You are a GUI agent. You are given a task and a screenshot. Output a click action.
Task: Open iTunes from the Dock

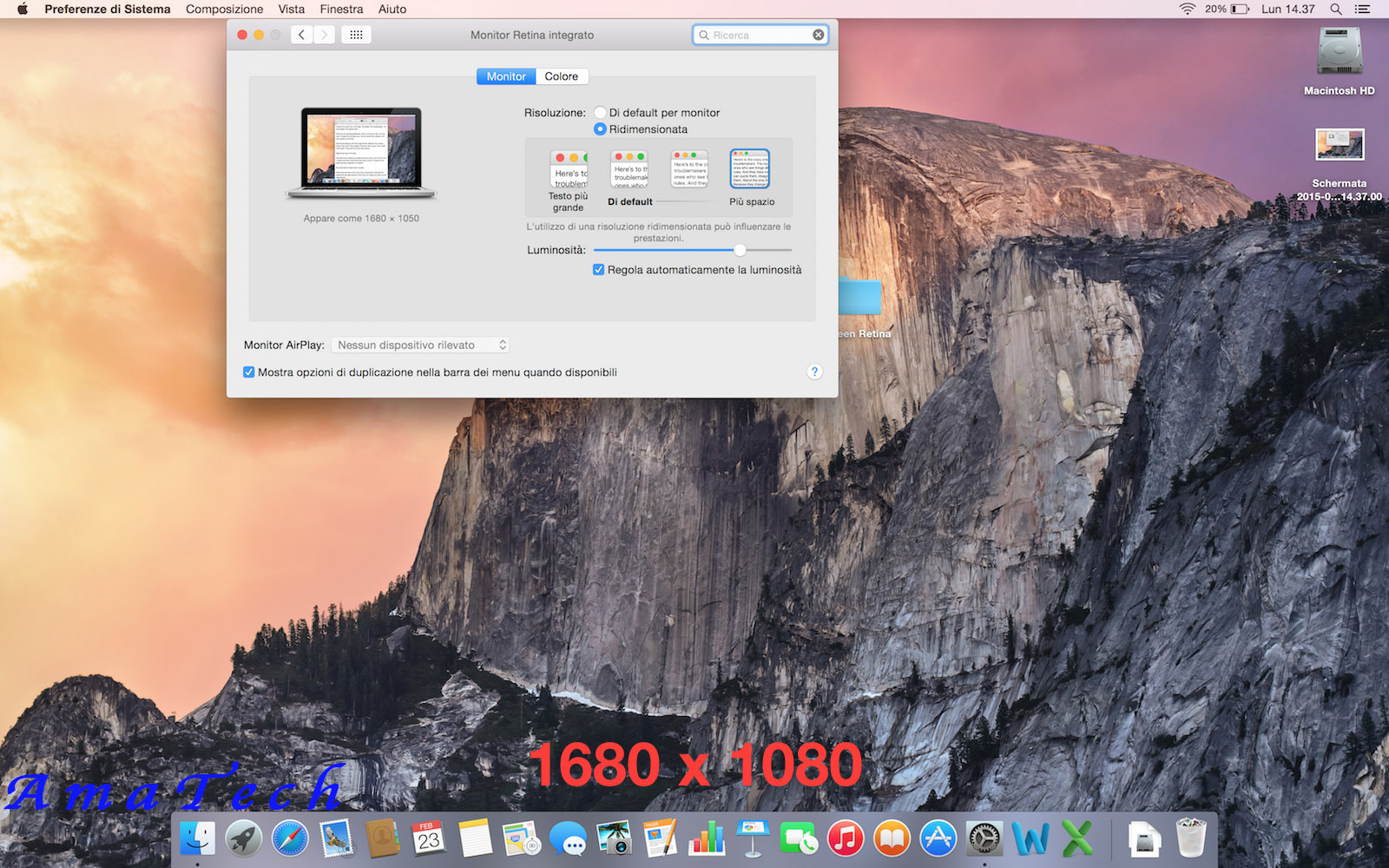point(845,838)
